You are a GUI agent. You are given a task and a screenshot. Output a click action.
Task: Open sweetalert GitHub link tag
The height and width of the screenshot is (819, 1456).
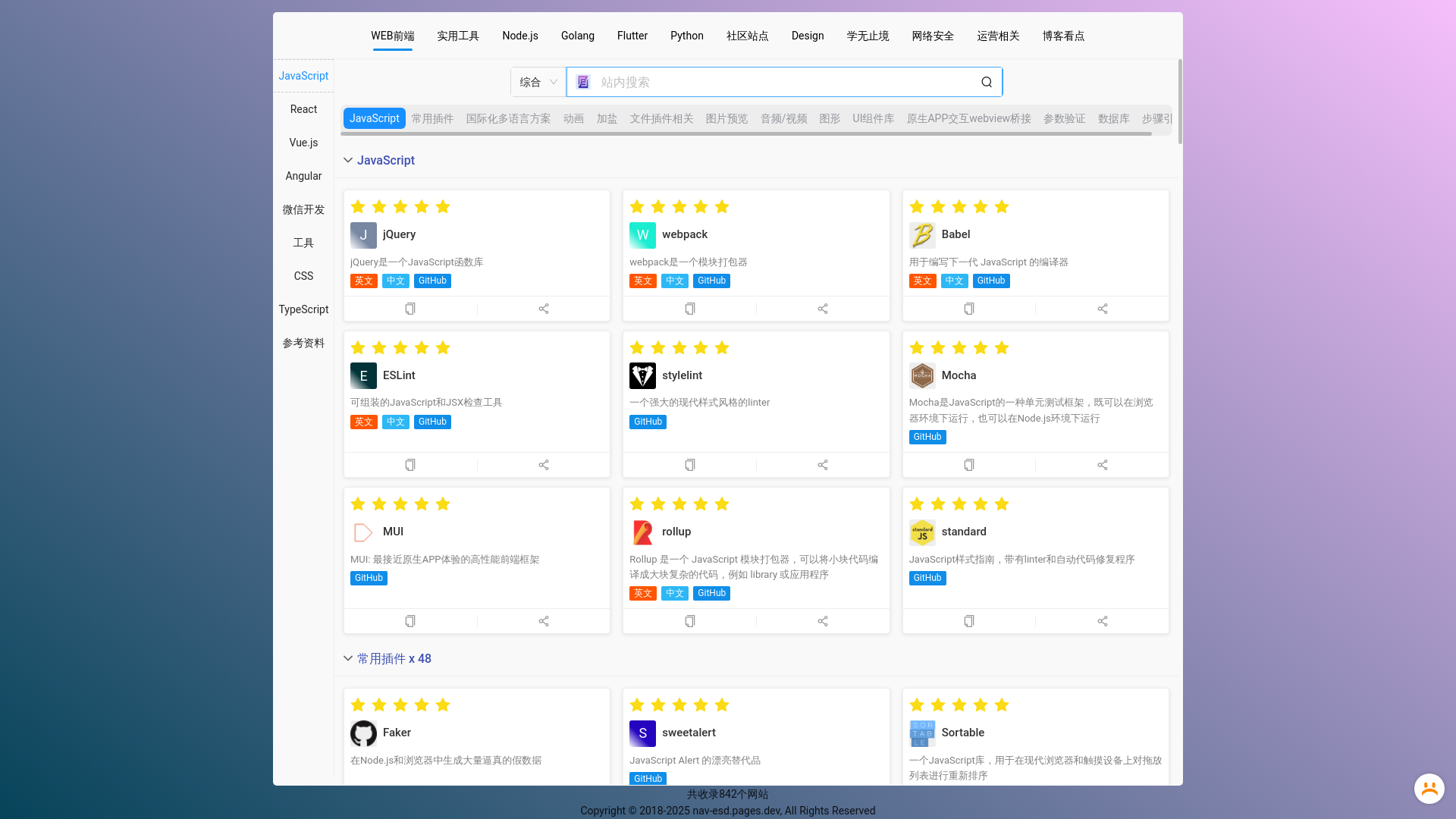pos(648,779)
